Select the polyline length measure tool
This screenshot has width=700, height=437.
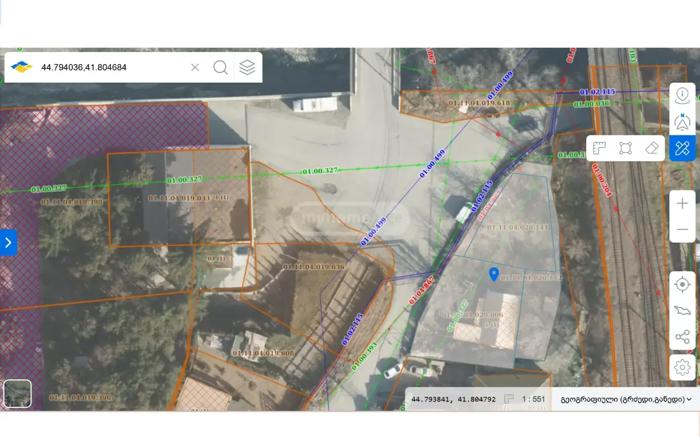coord(599,149)
